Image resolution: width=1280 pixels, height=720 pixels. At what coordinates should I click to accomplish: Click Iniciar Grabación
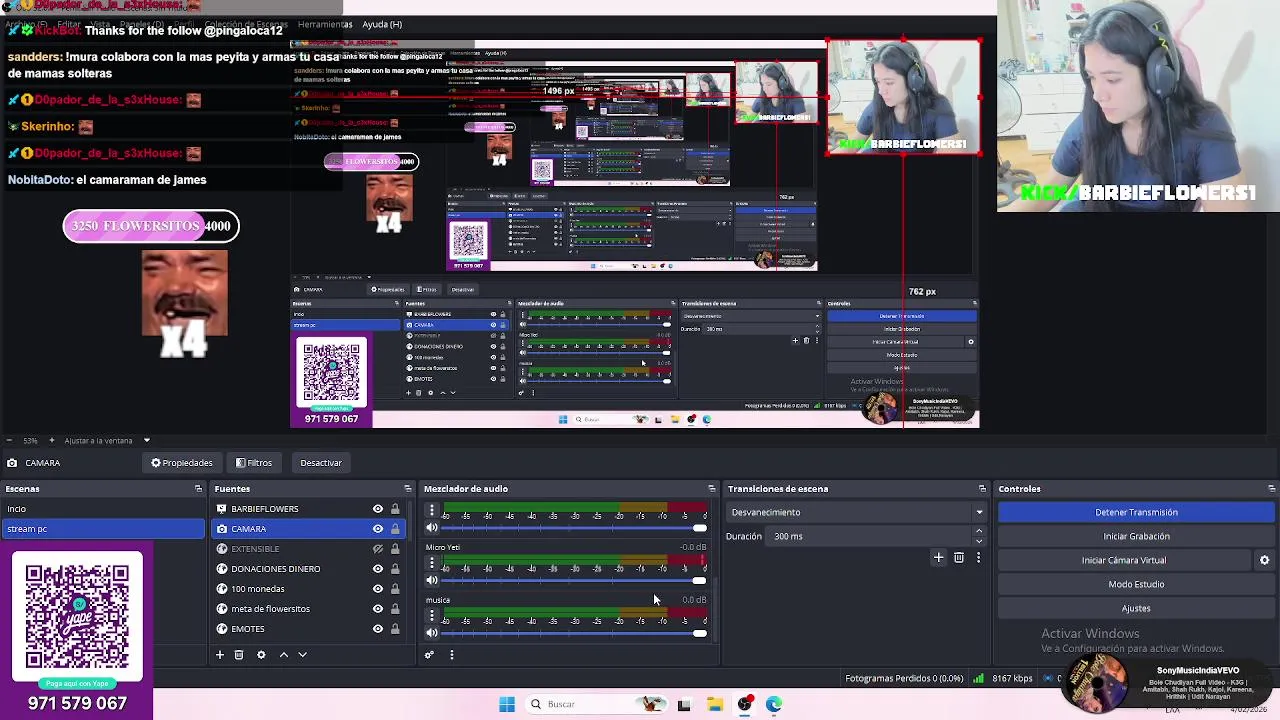click(1136, 536)
